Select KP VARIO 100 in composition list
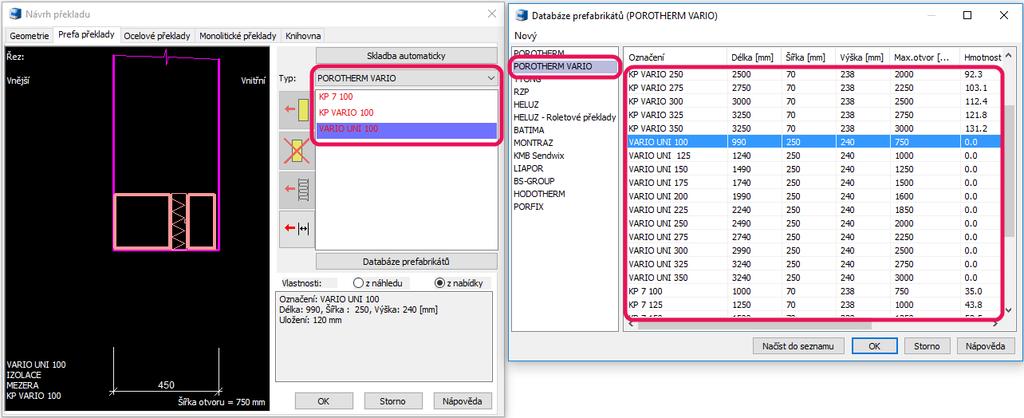The height and width of the screenshot is (418, 1024). click(x=406, y=113)
